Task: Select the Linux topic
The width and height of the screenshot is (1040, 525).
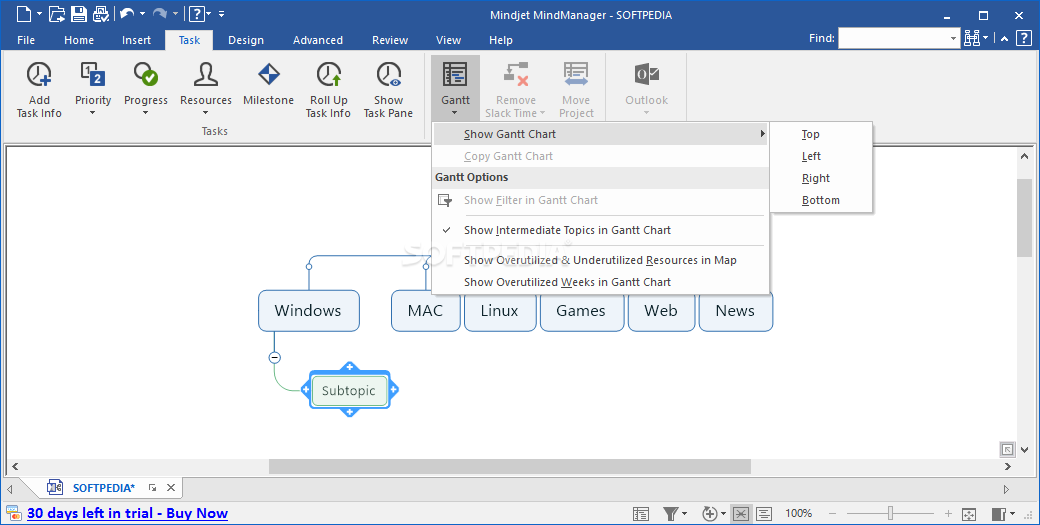Action: click(x=499, y=310)
